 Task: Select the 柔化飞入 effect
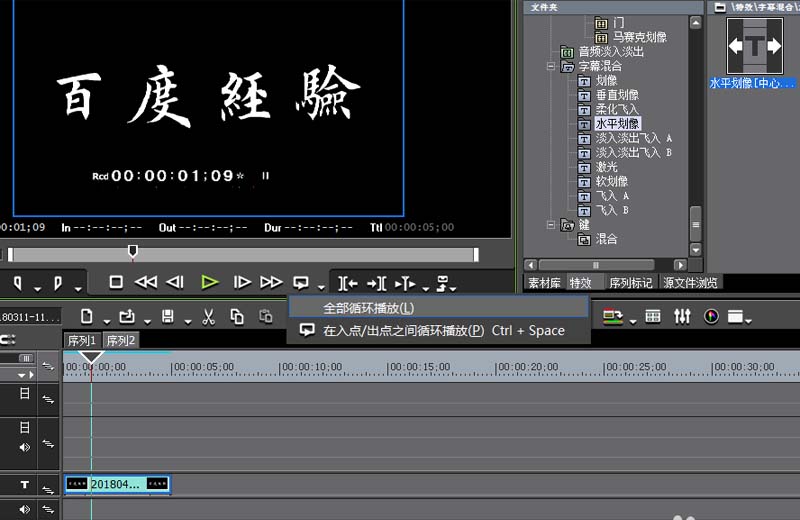(617, 109)
